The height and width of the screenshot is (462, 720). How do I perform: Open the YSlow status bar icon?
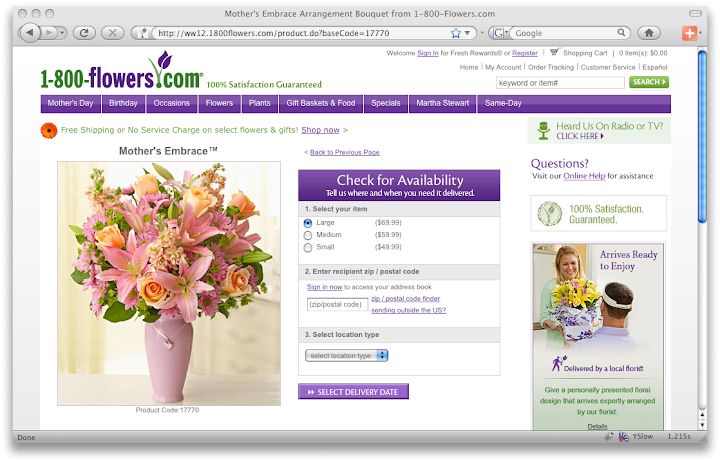623,437
